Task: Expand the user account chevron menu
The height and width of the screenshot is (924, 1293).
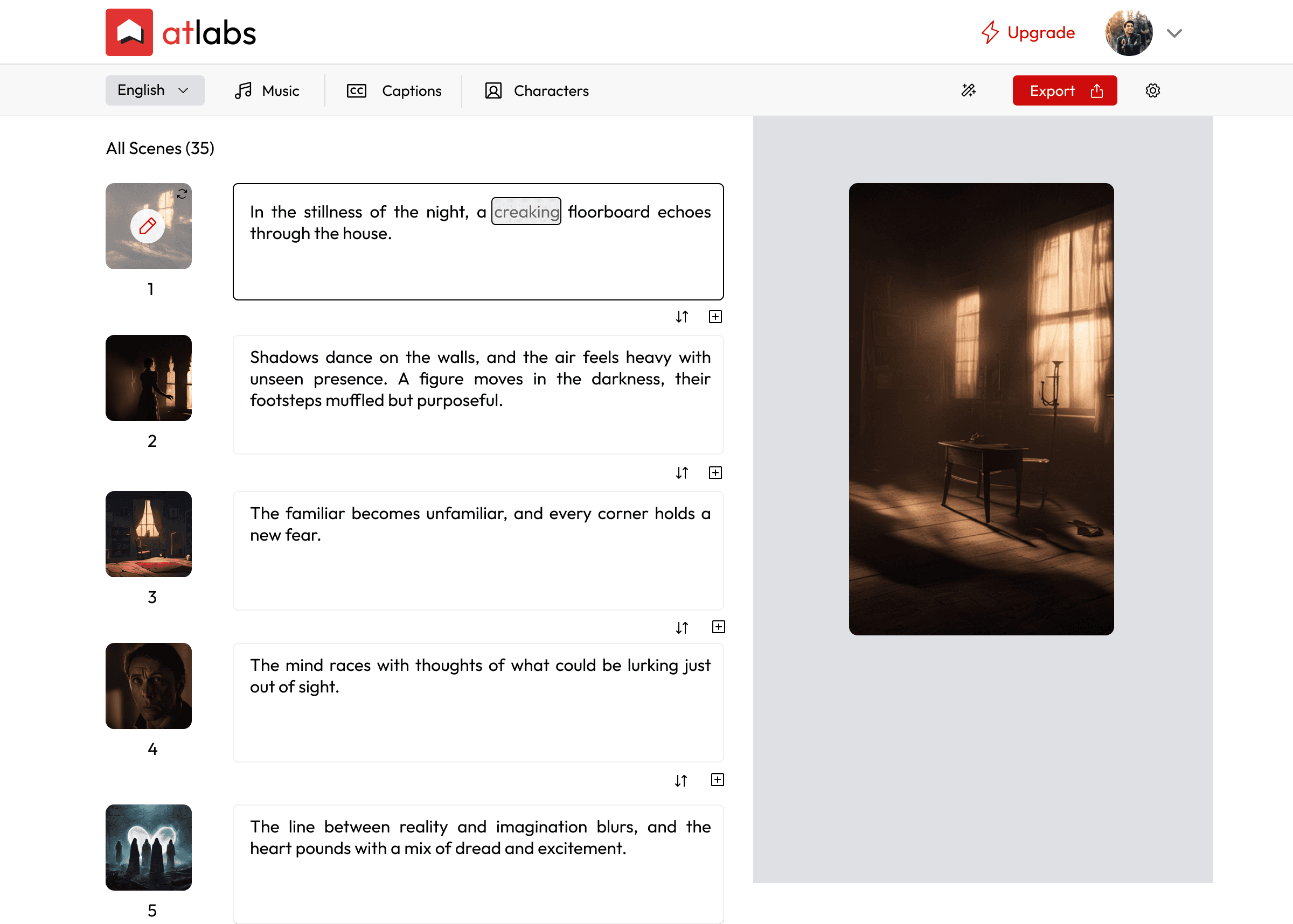Action: coord(1174,33)
